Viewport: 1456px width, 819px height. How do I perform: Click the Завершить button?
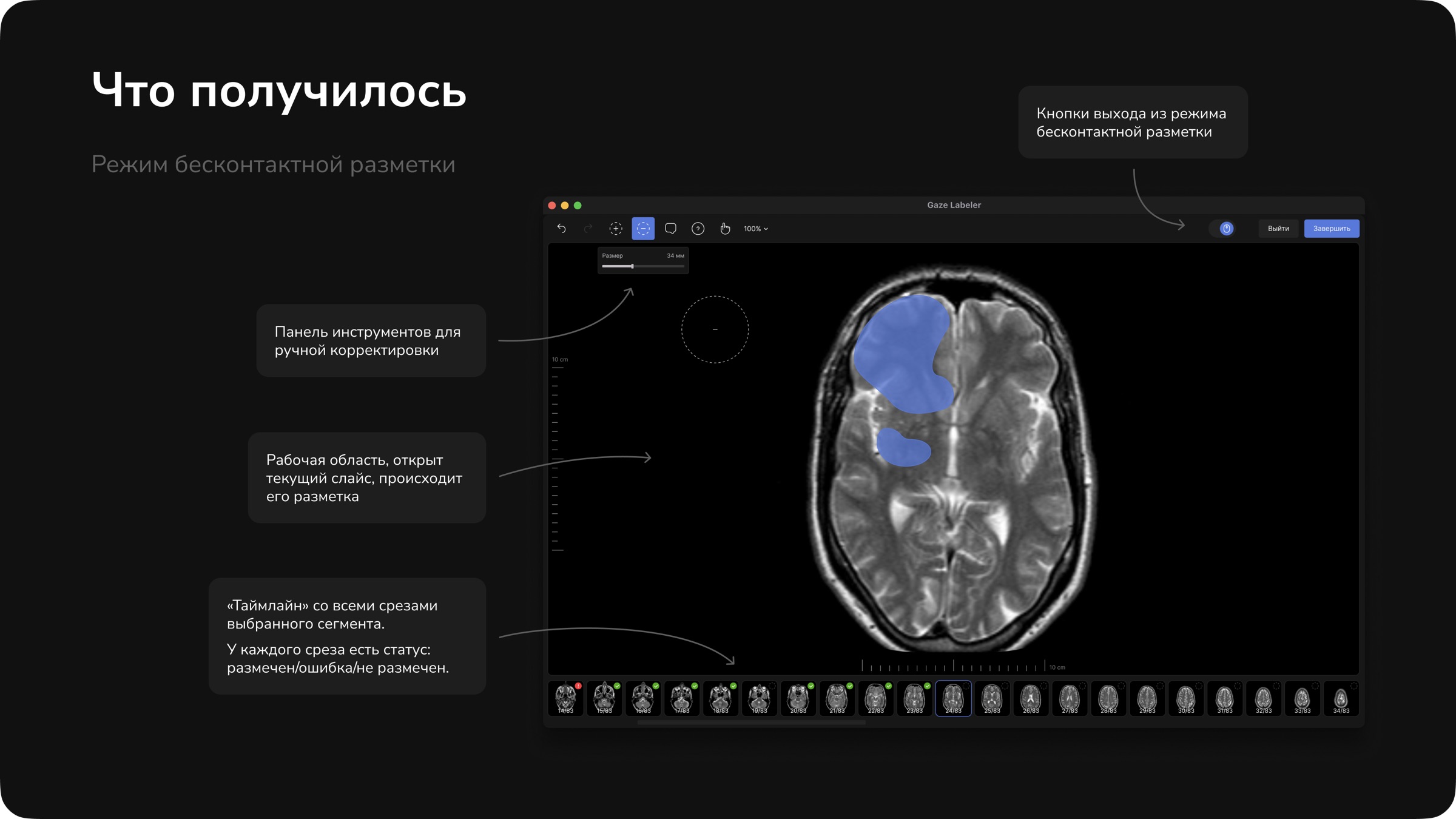point(1332,229)
